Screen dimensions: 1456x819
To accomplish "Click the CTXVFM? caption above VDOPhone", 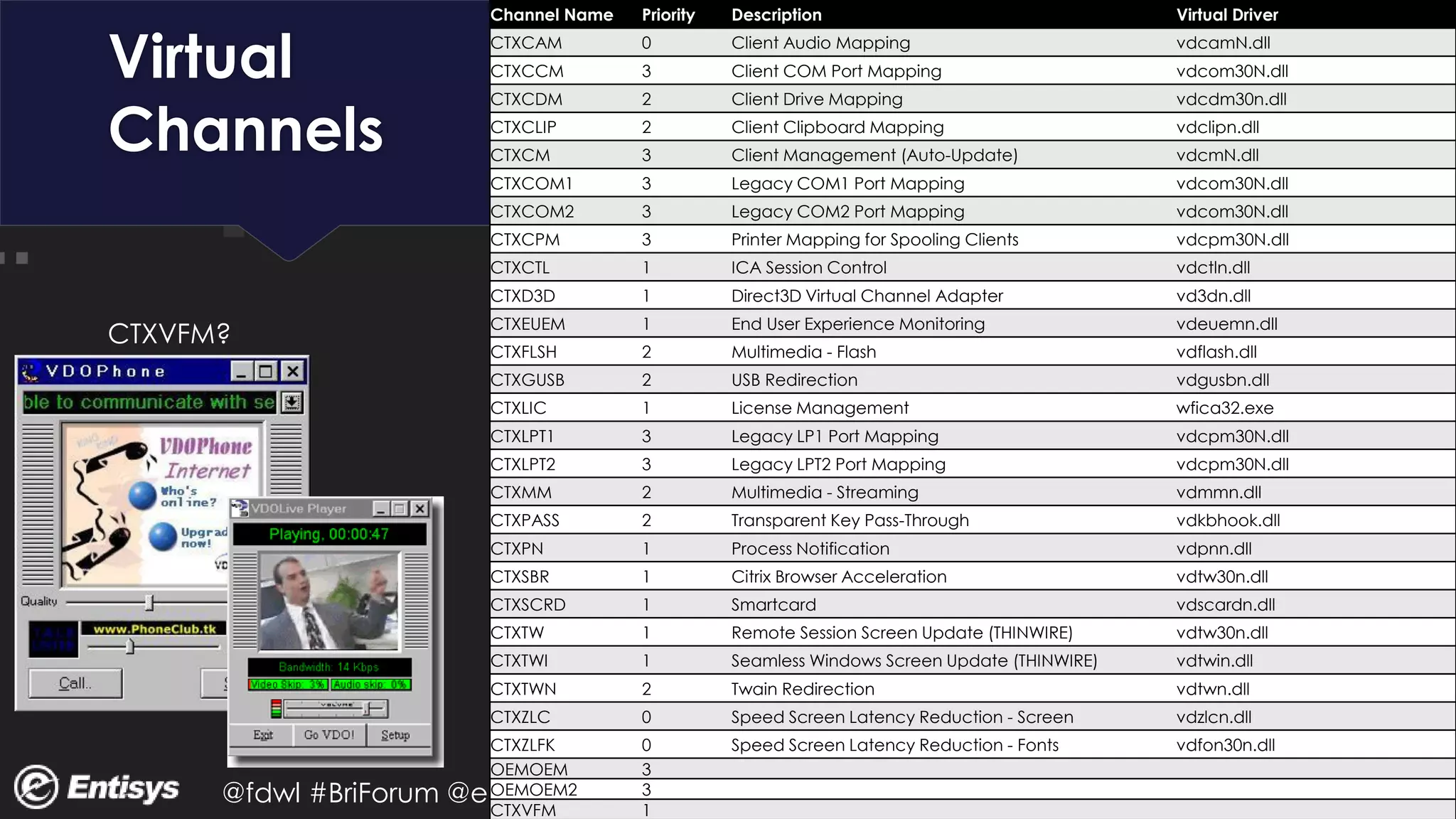I will point(169,333).
